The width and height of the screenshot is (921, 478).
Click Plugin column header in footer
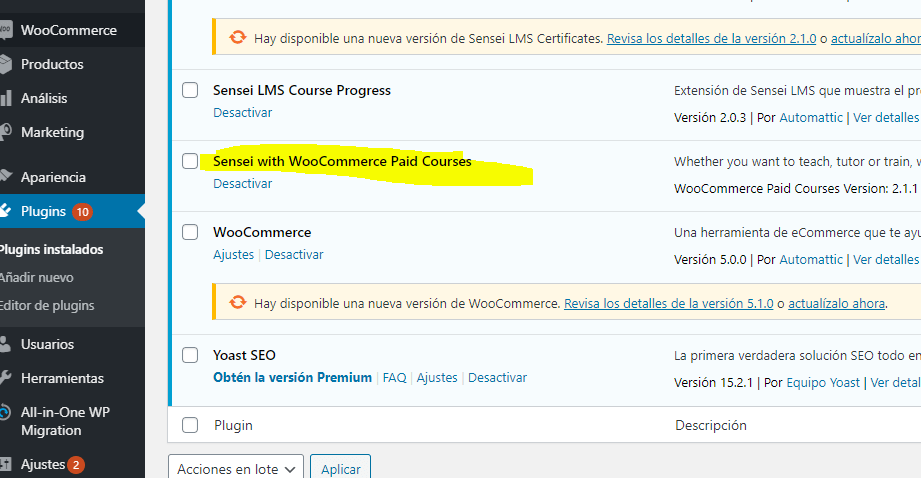point(233,425)
